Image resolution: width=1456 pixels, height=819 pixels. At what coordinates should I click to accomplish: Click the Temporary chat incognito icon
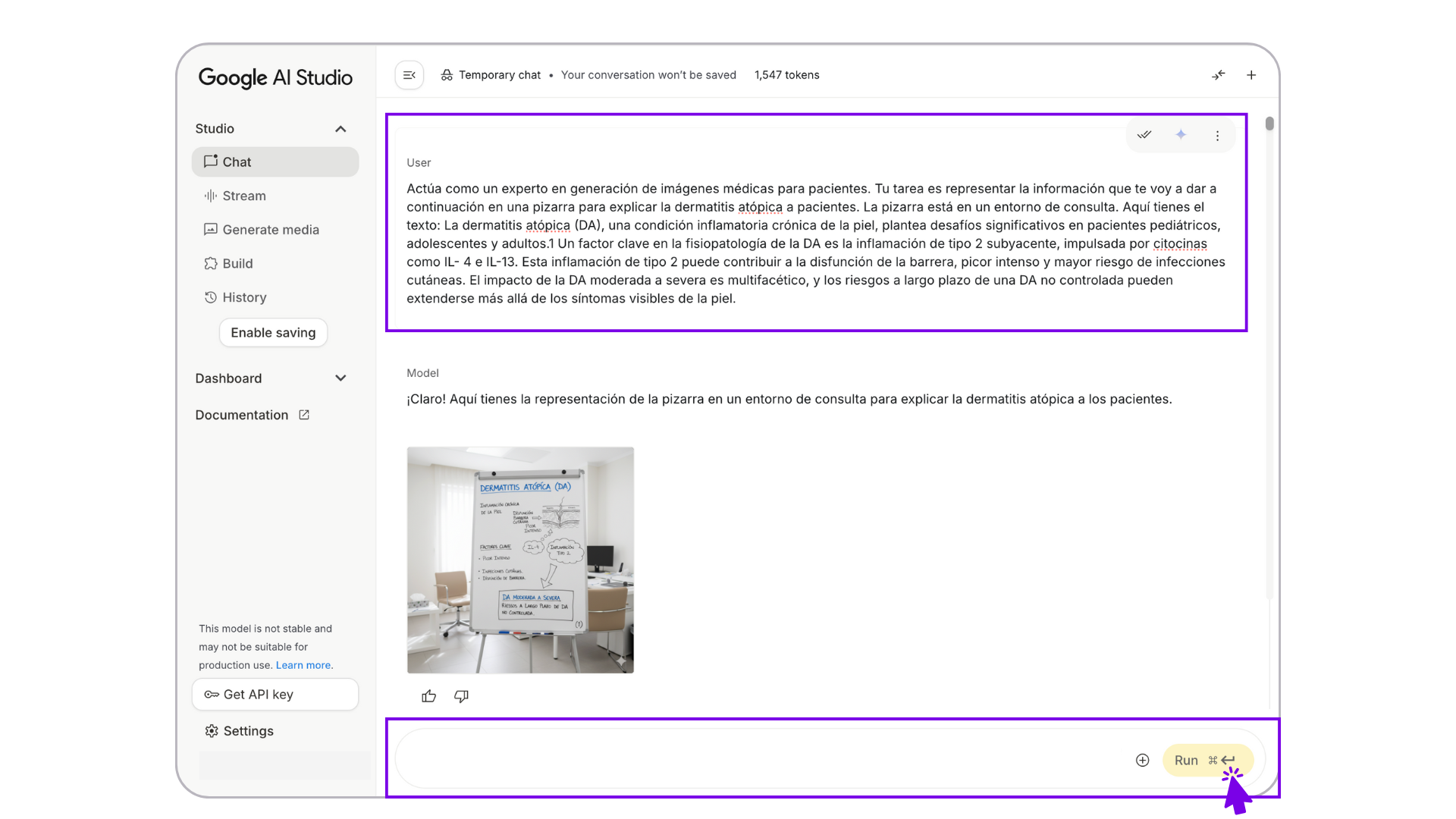pos(447,75)
